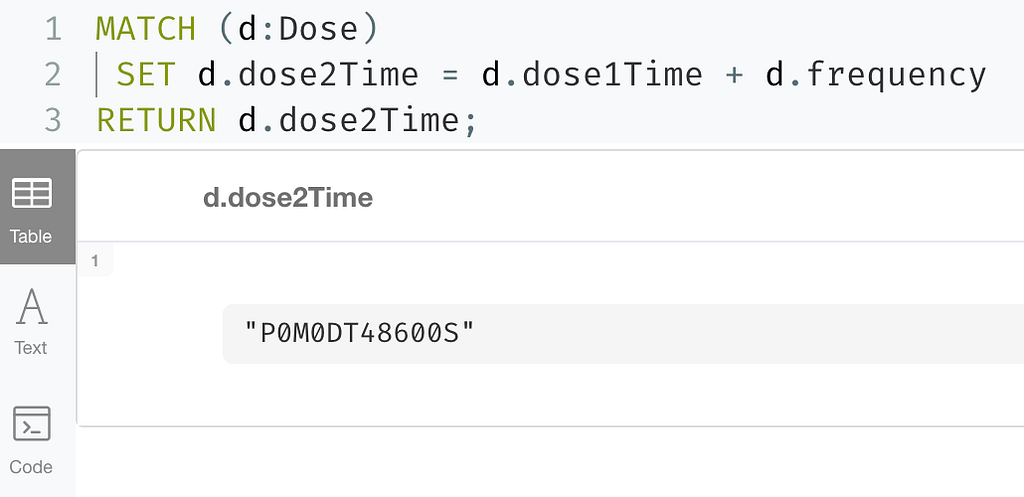Place cursor on the RETURN keyword

coord(156,120)
